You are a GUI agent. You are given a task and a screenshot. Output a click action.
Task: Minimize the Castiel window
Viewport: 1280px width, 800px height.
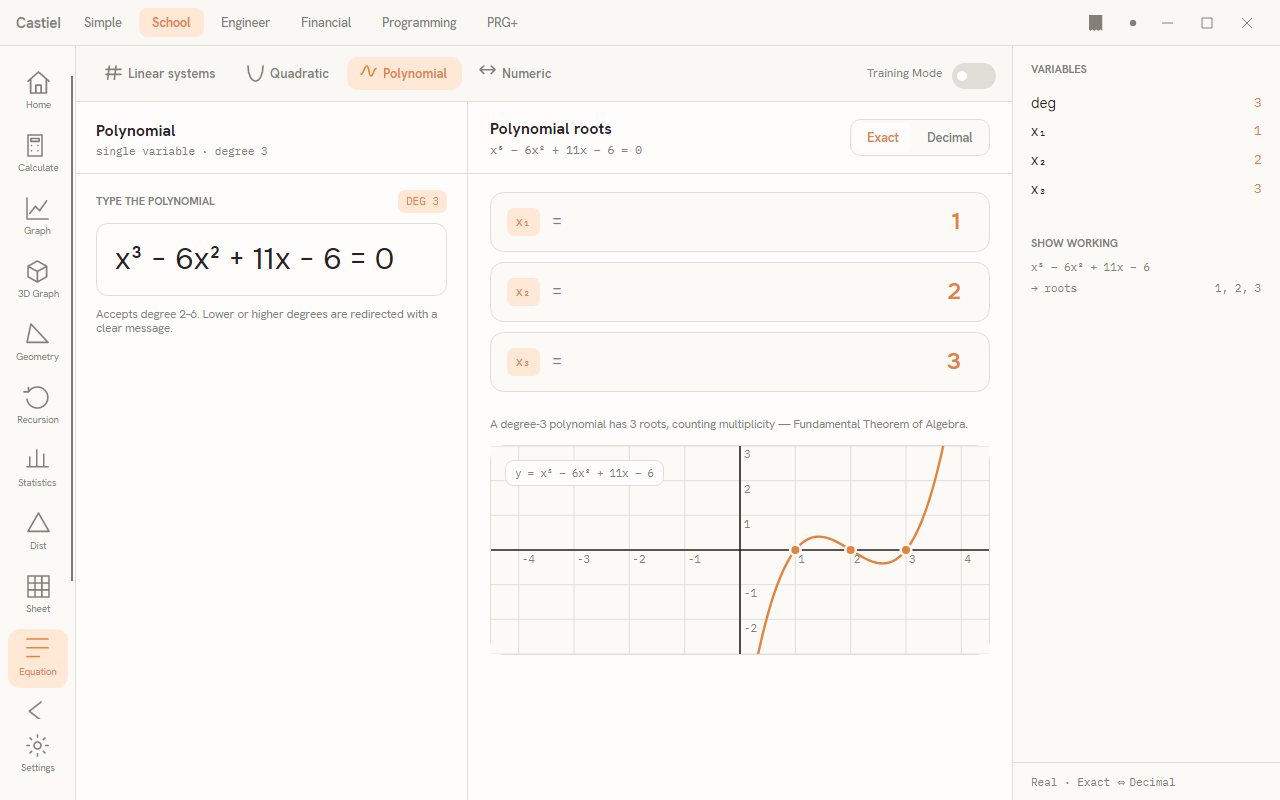(1167, 23)
